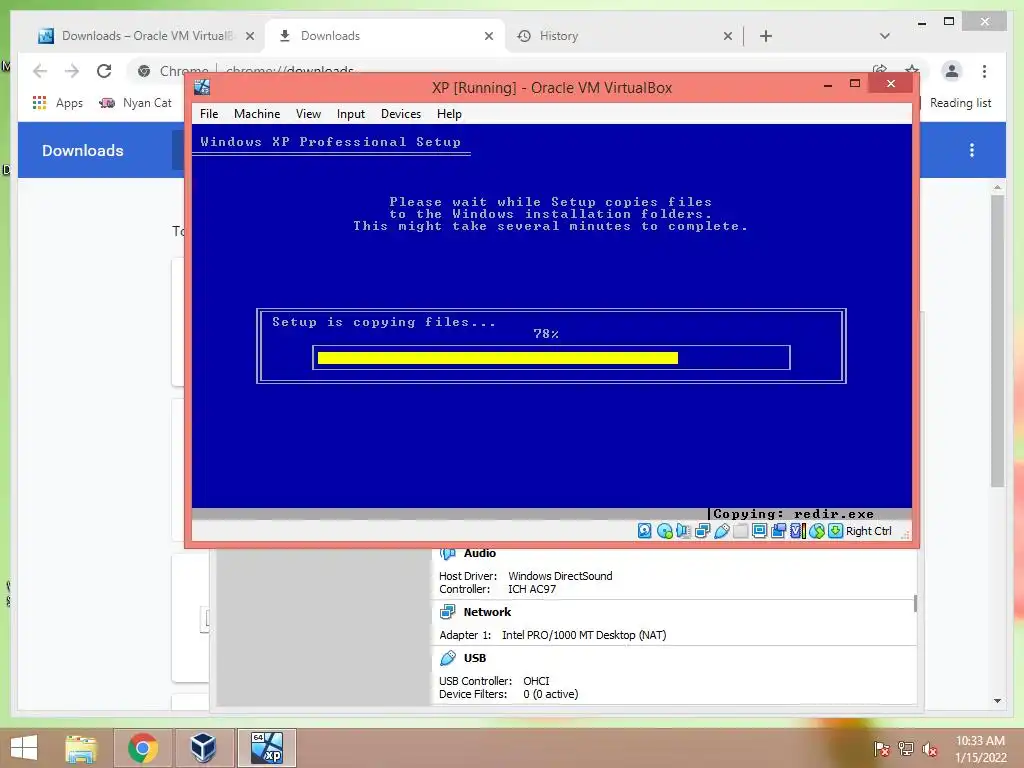Image resolution: width=1024 pixels, height=768 pixels.
Task: Open the Nyan Cat bookmark
Action: 135,103
